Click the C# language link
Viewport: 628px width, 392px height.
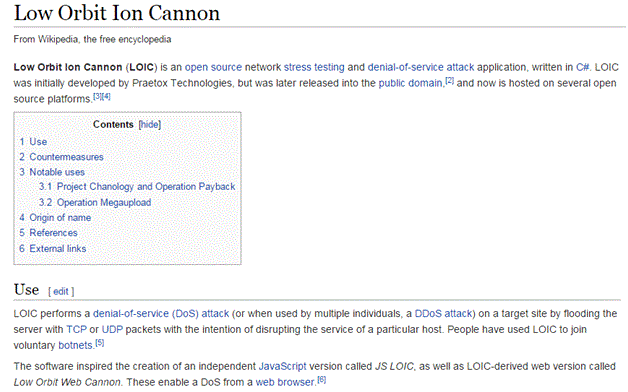(582, 67)
